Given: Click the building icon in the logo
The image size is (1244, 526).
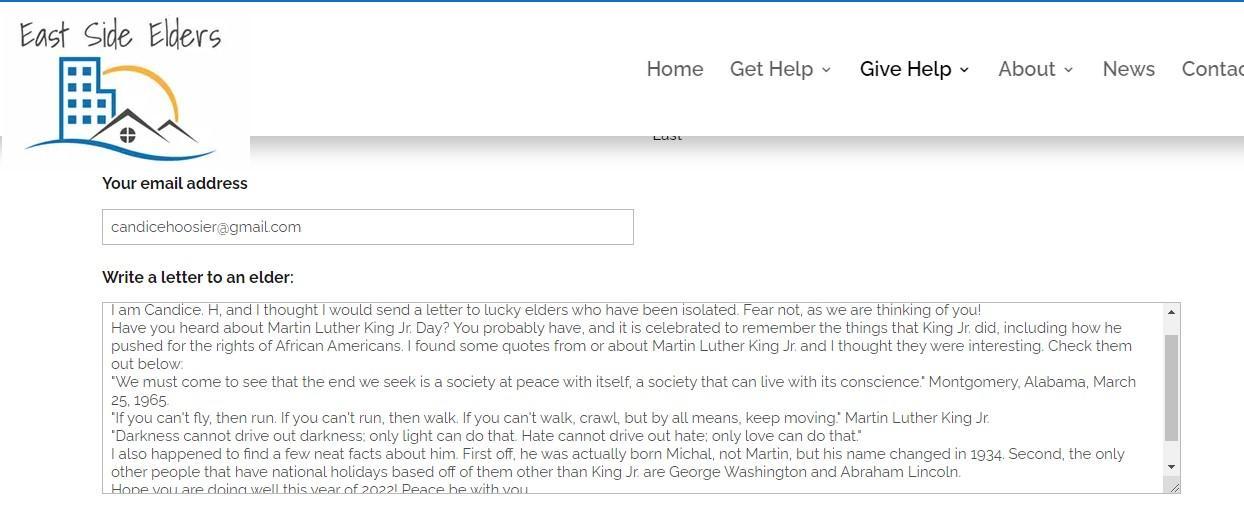Looking at the screenshot, I should point(81,95).
